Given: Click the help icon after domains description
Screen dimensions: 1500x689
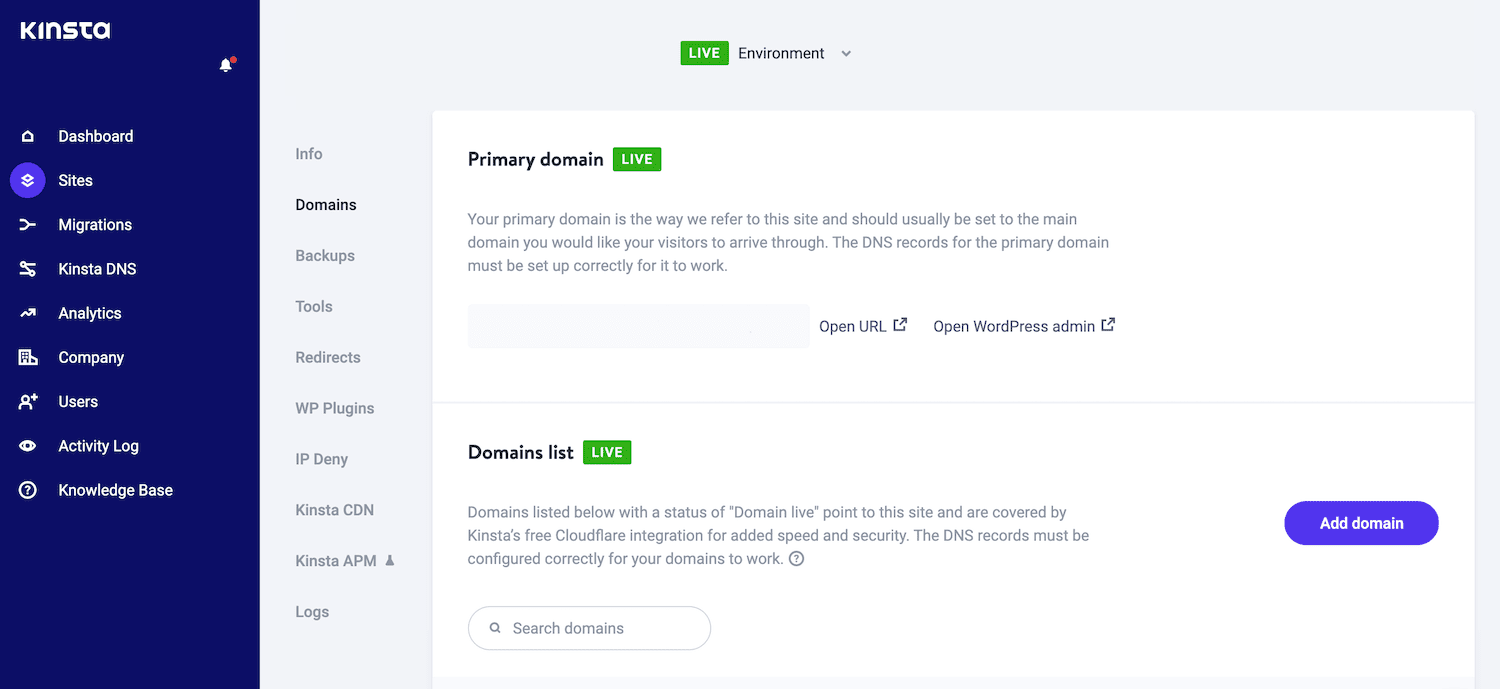Looking at the screenshot, I should [x=796, y=559].
